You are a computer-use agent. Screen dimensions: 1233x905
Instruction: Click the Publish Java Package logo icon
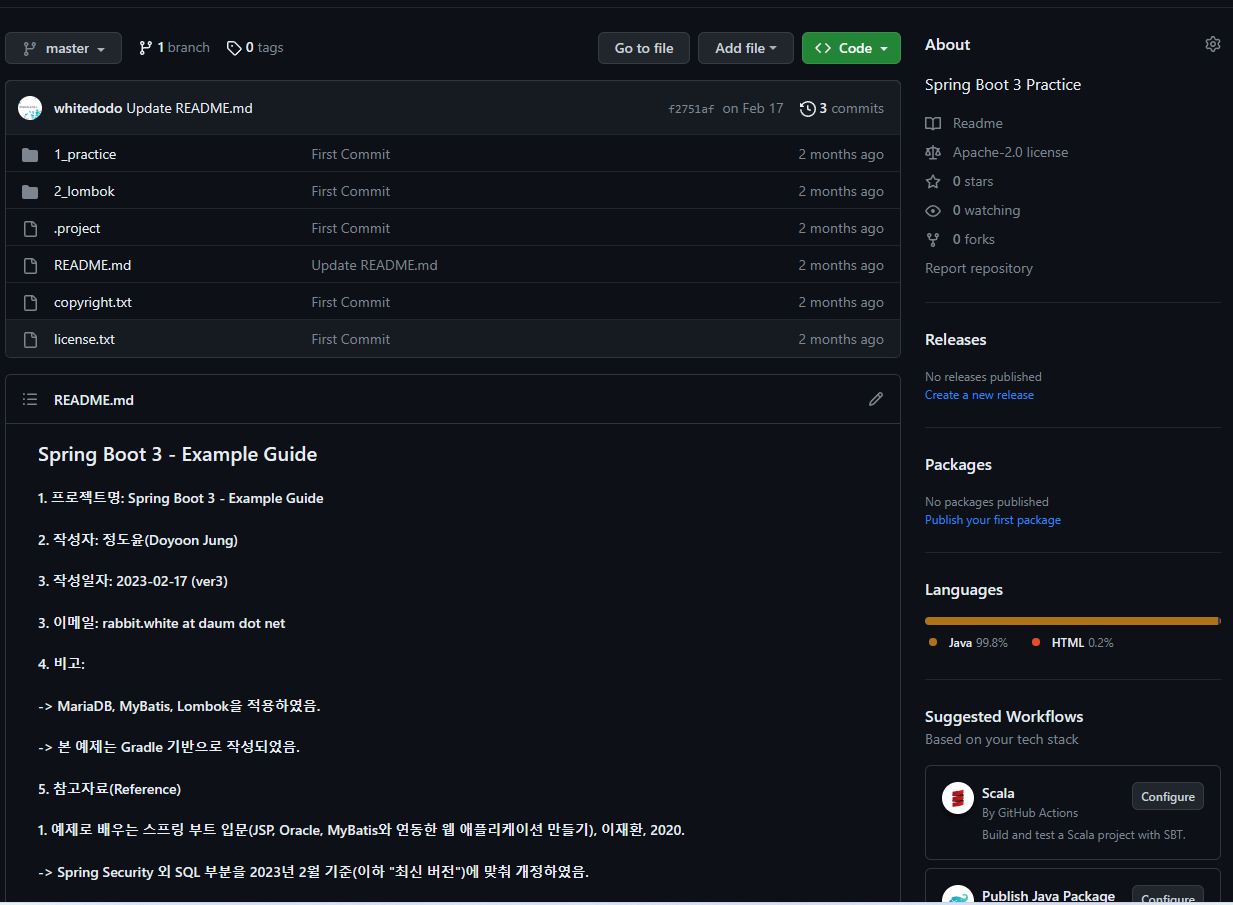click(x=958, y=896)
